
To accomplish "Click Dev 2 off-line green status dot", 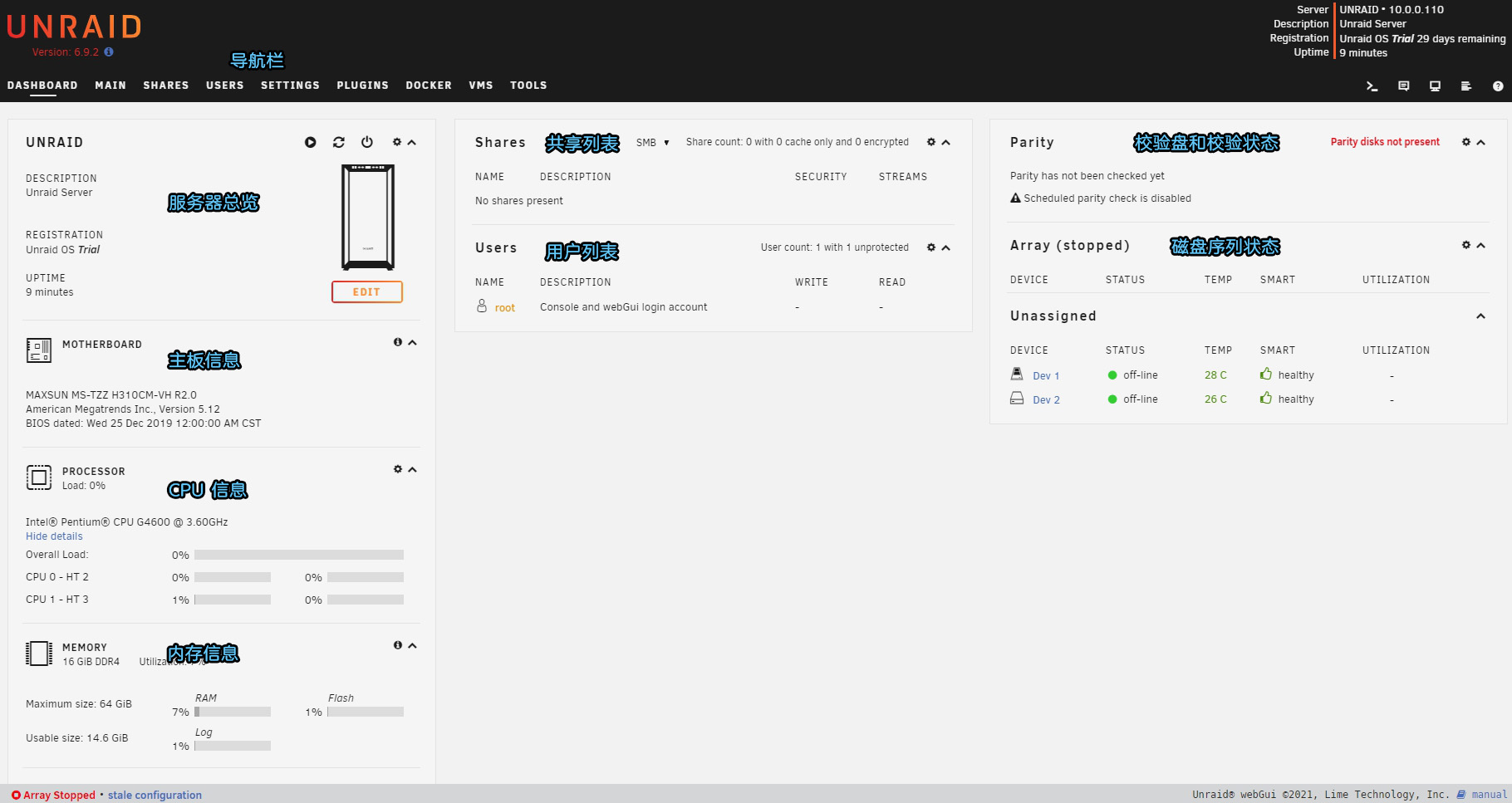I will click(1112, 399).
